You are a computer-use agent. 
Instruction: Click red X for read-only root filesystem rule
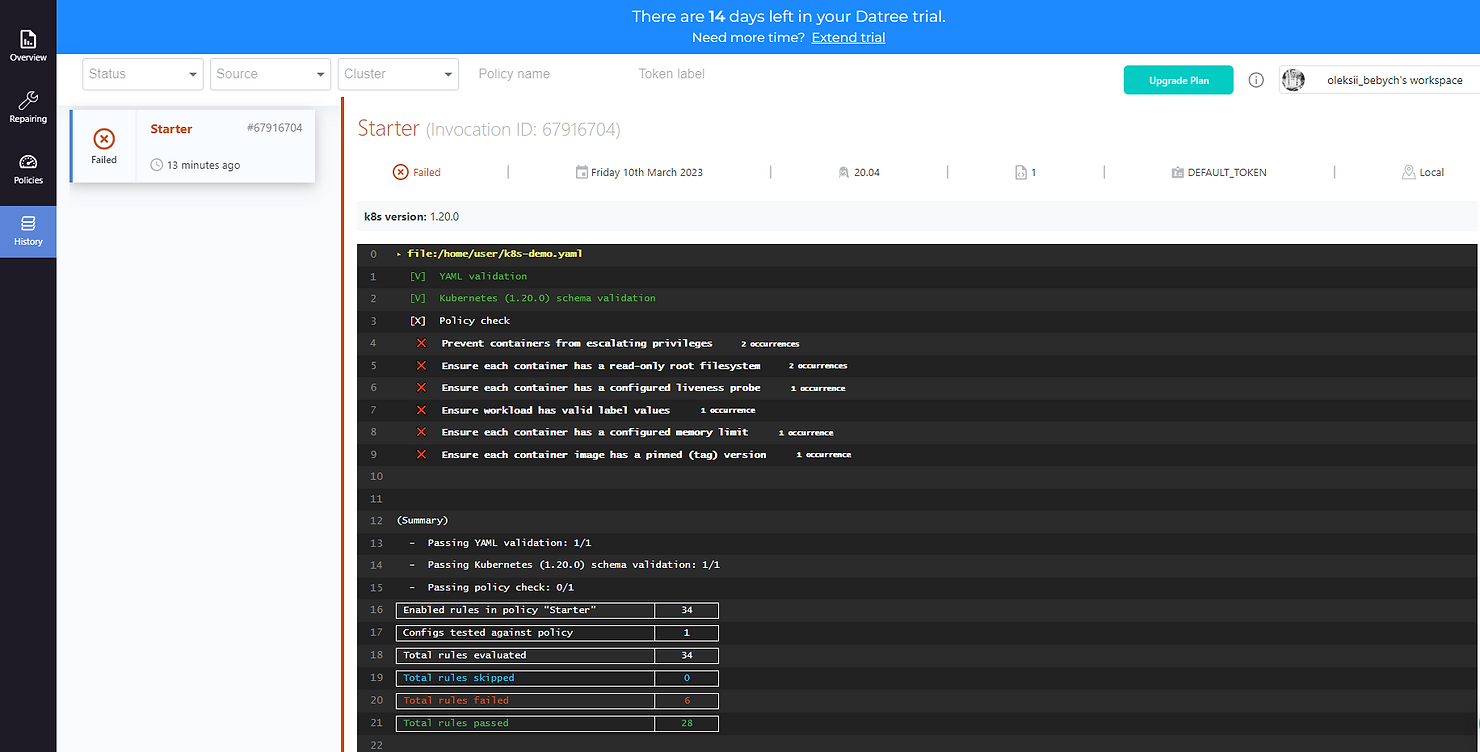coord(421,365)
